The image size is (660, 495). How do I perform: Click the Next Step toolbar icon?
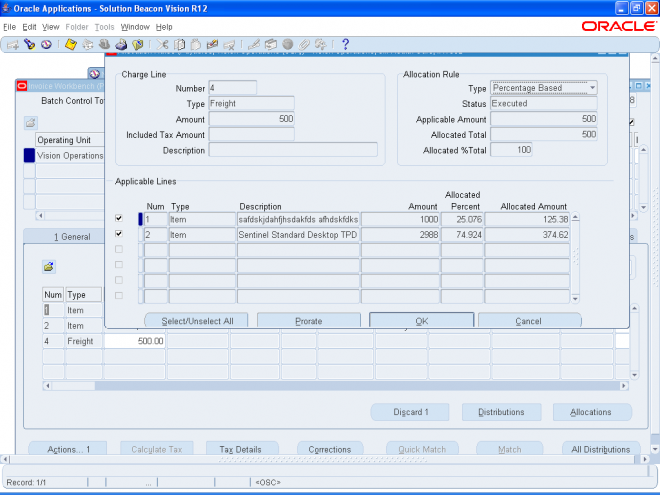(x=88, y=44)
